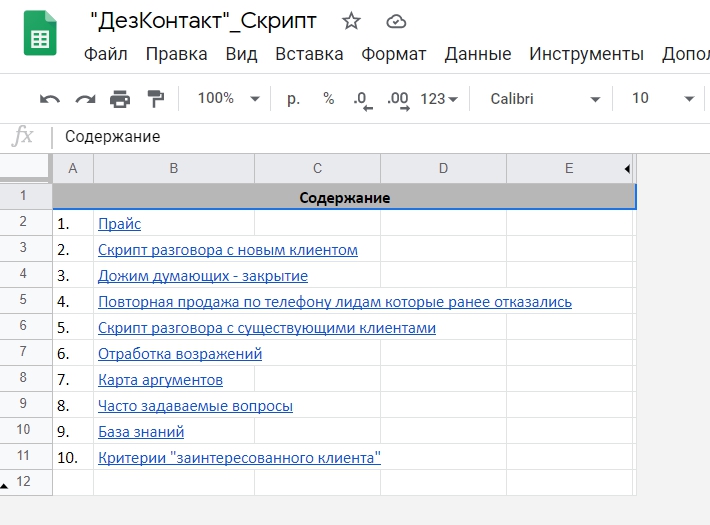Open the Правка menu
Viewport: 710px width, 525px height.
pyautogui.click(x=176, y=54)
